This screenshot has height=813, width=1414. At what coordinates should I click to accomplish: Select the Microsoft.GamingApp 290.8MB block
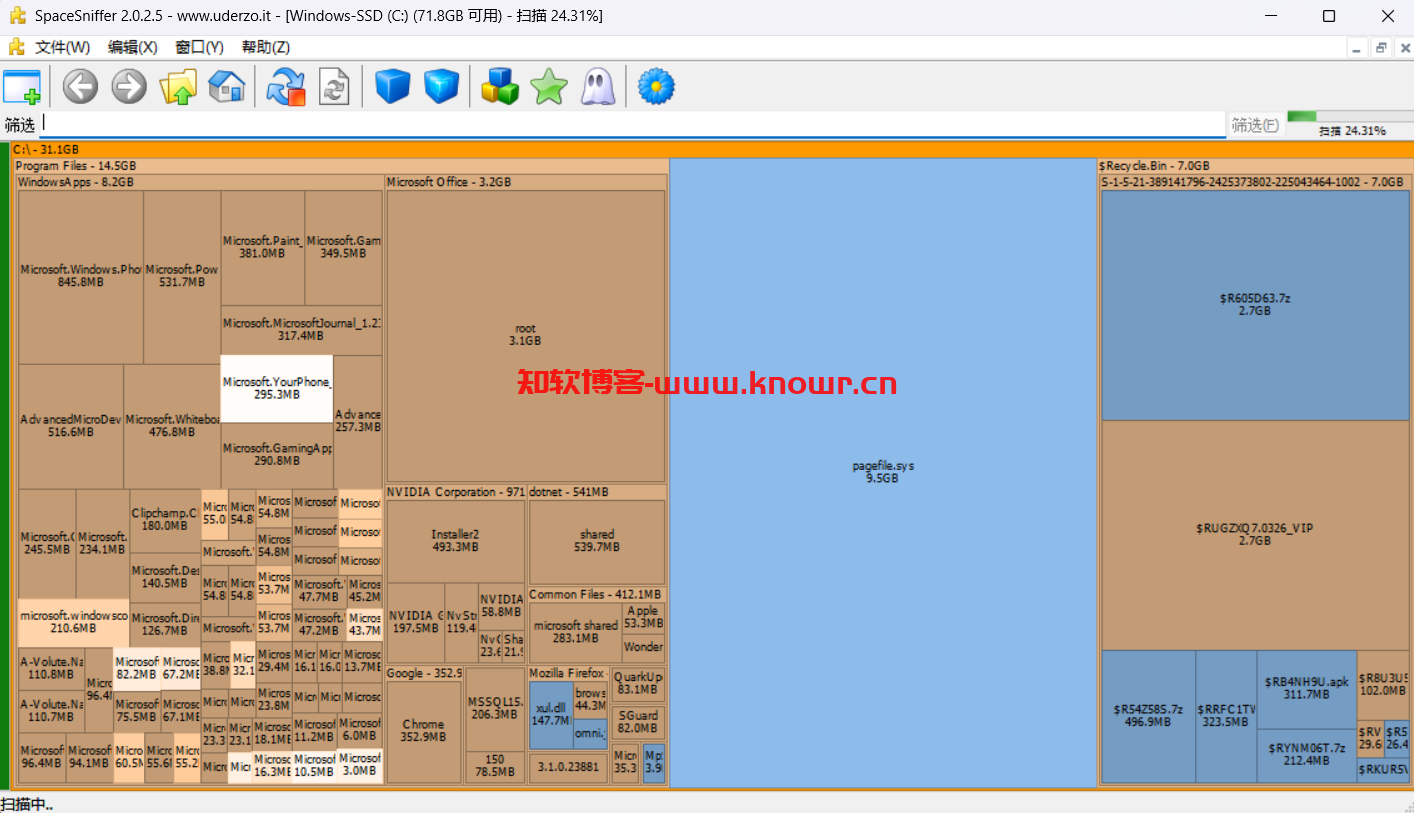[x=277, y=455]
